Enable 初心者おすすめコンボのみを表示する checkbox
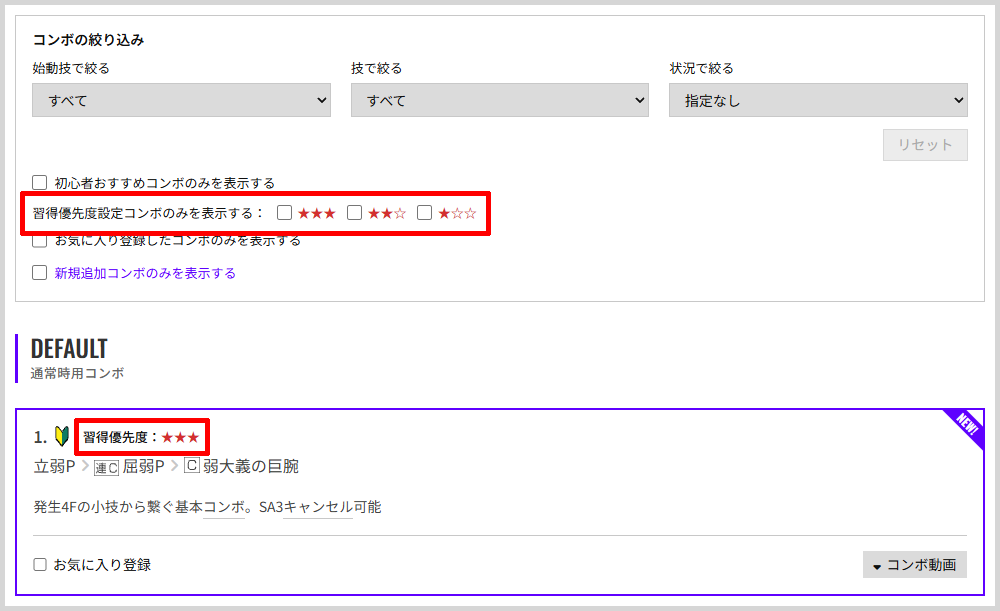The height and width of the screenshot is (611, 1000). (x=40, y=183)
